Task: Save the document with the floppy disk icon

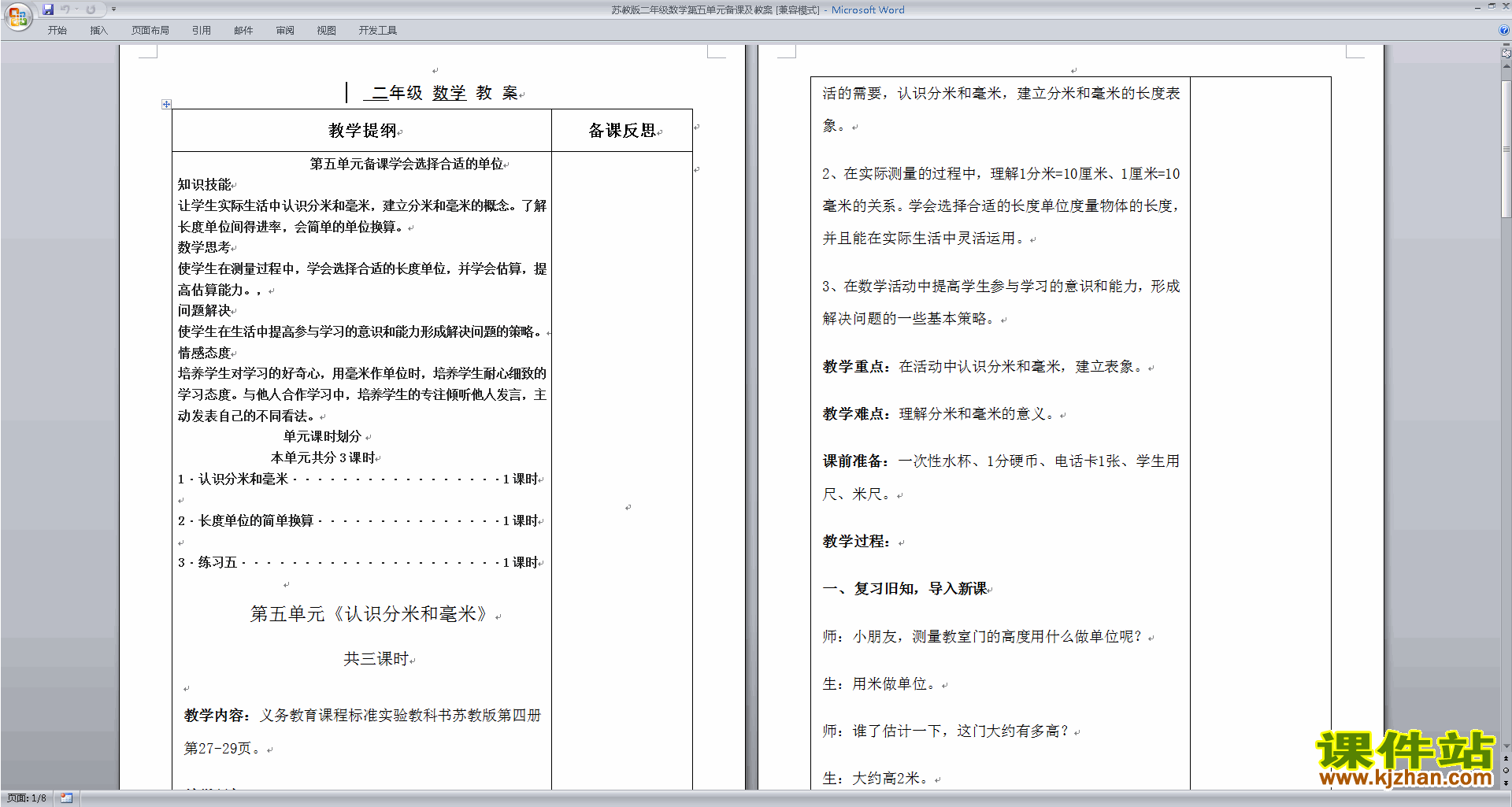Action: 48,9
